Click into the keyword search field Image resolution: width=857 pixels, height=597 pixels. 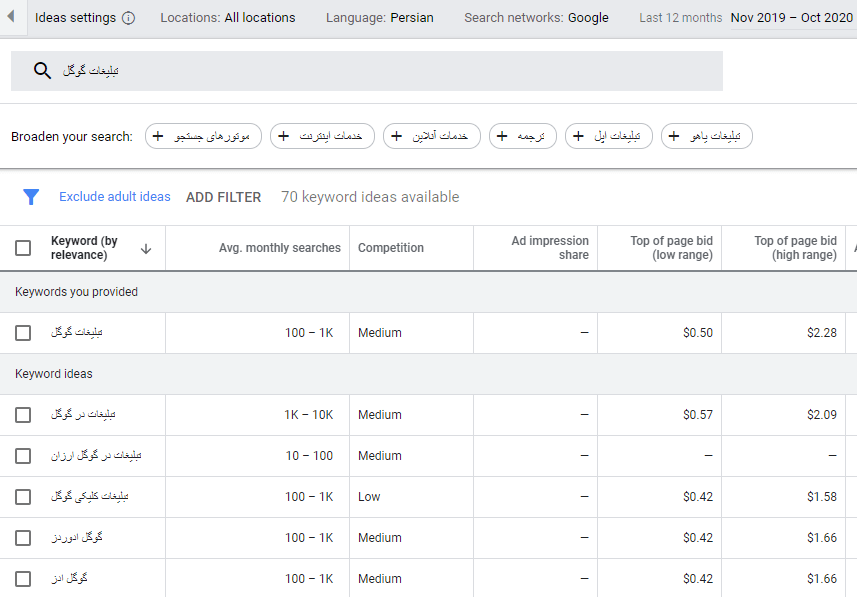(367, 71)
